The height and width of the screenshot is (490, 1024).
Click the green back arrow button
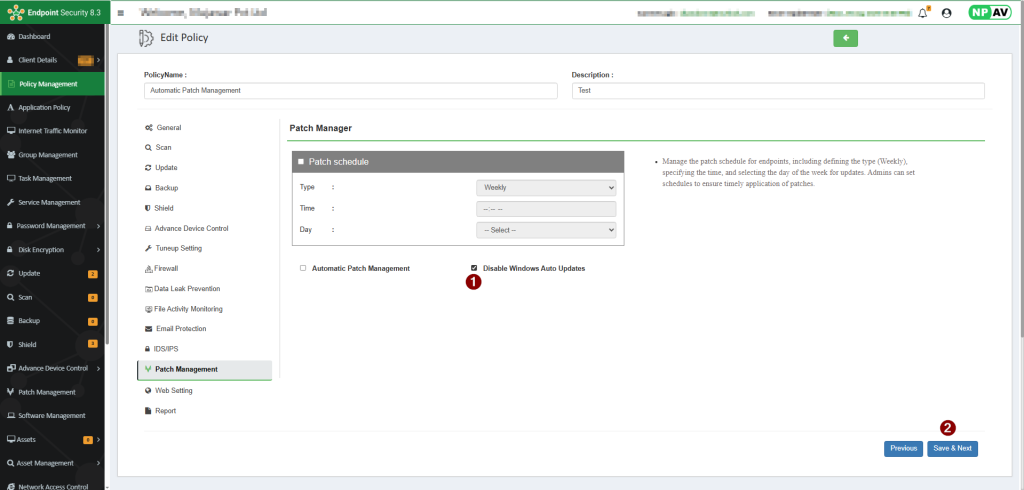pyautogui.click(x=845, y=38)
